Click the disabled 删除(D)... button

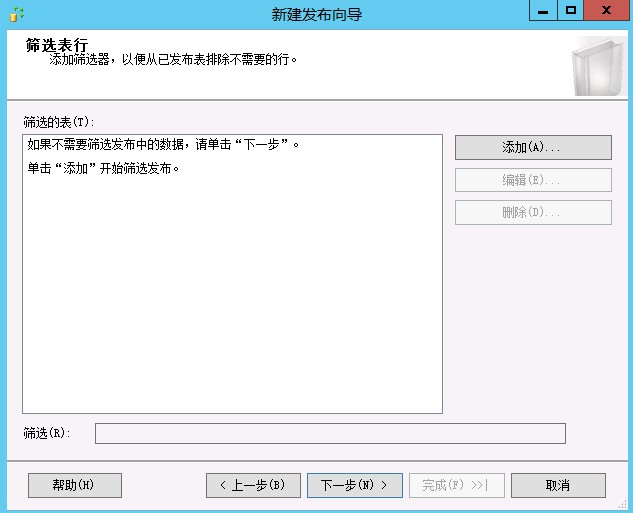(x=532, y=212)
